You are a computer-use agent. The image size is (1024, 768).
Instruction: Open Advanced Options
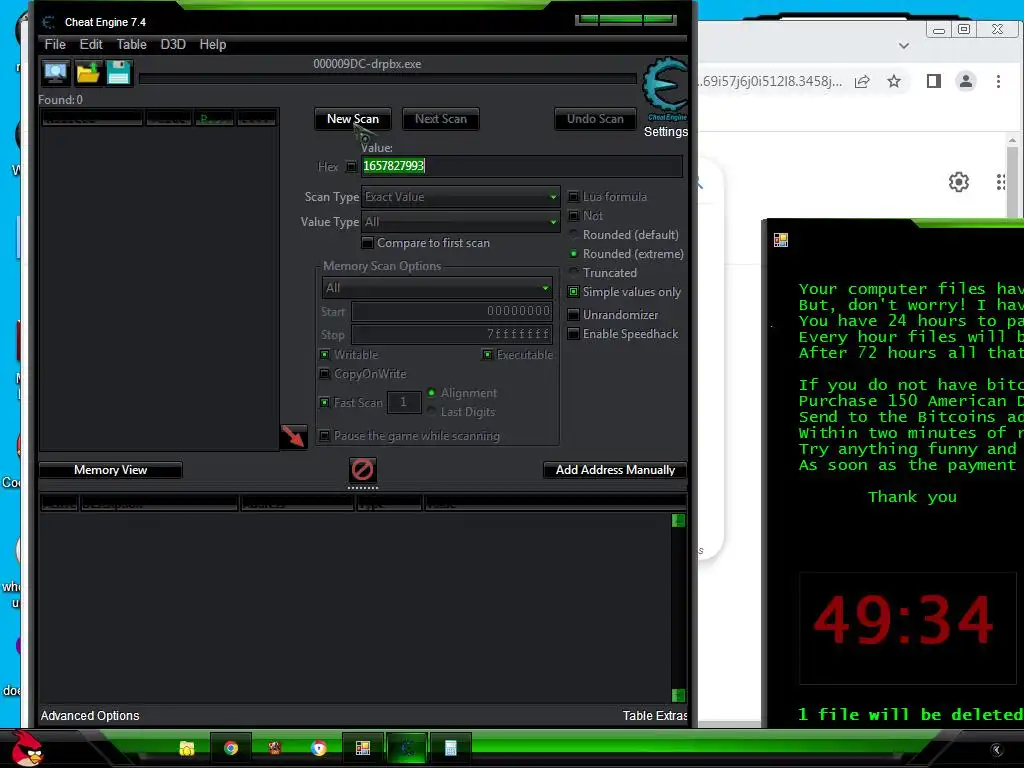point(89,716)
